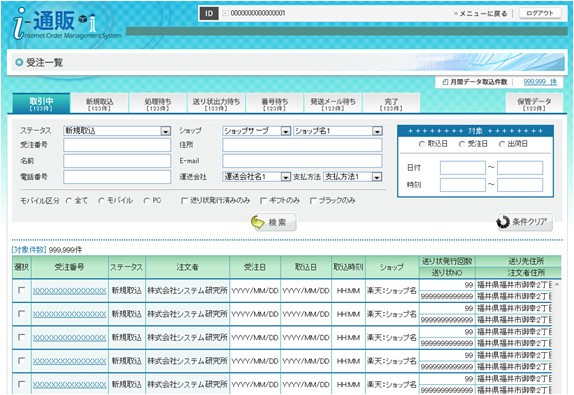This screenshot has width=574, height=395.
Task: Click the 取込時刻 column header
Action: pyautogui.click(x=348, y=267)
